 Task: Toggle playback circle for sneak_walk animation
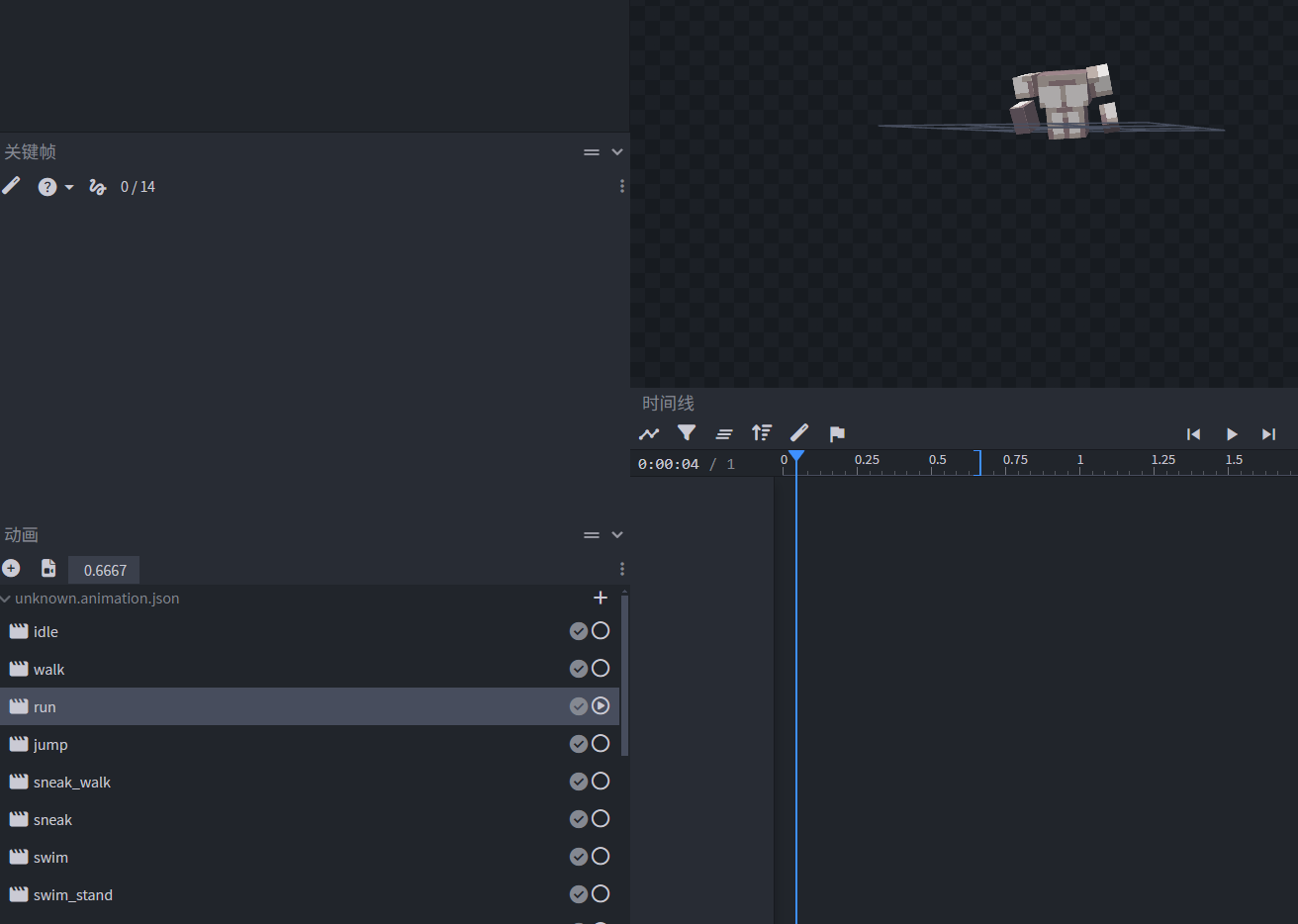601,782
